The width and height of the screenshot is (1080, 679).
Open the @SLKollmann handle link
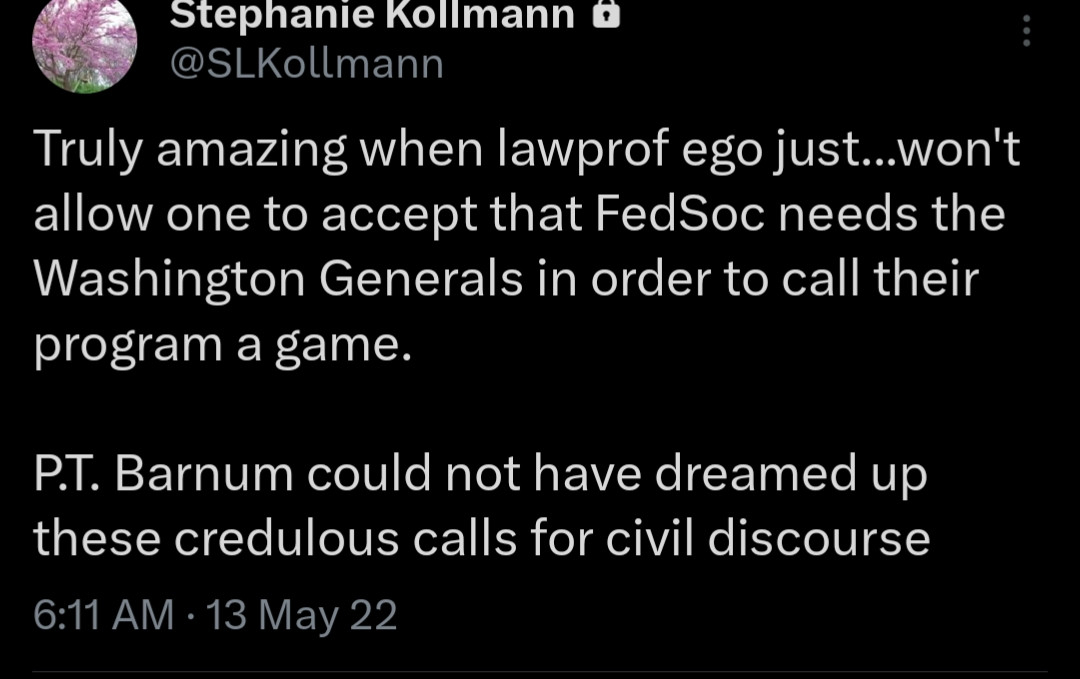click(307, 63)
